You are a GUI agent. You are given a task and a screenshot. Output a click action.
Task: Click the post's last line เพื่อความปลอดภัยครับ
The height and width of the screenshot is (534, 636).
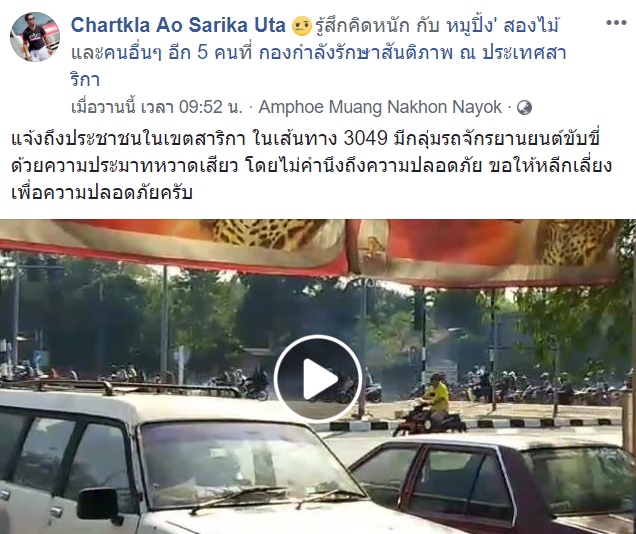[102, 192]
